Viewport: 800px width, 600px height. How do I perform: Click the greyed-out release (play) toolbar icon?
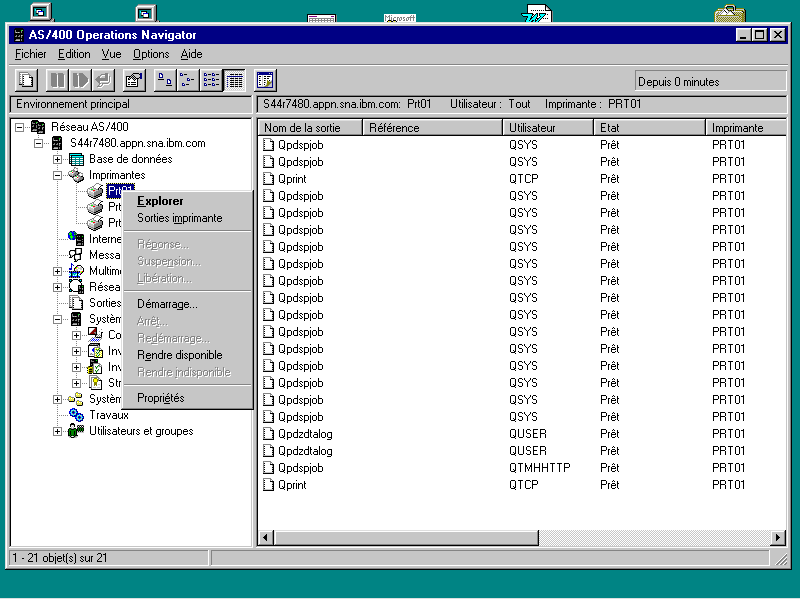[x=80, y=80]
